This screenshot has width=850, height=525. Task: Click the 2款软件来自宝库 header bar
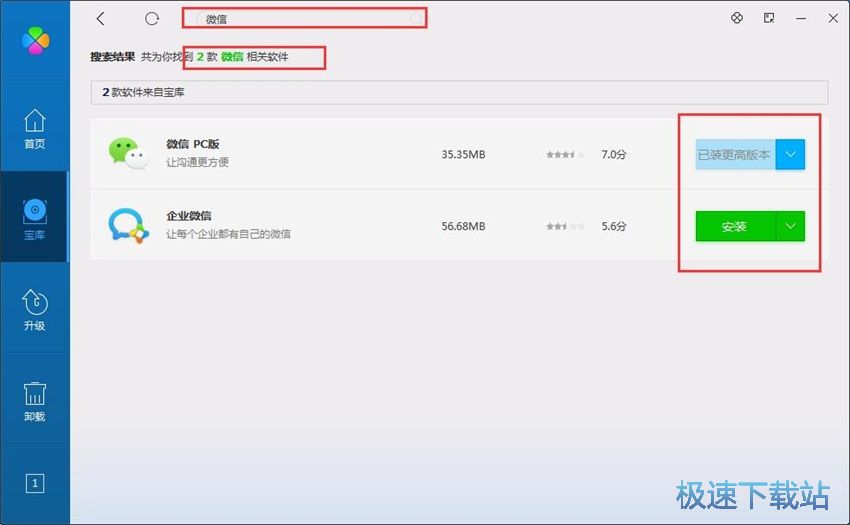click(459, 92)
